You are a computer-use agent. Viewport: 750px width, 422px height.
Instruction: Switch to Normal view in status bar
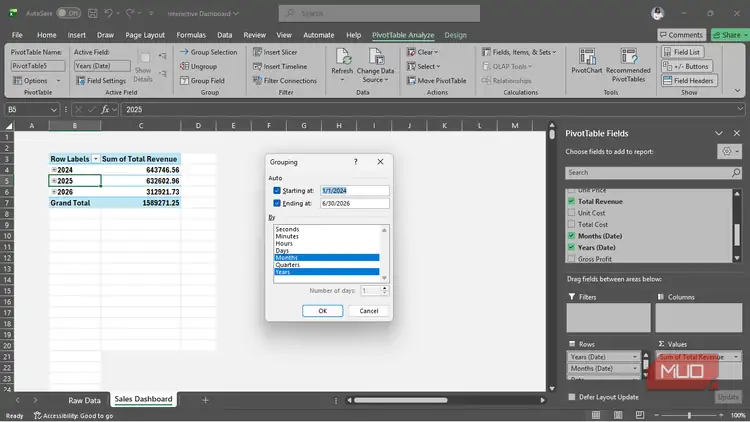coord(596,415)
